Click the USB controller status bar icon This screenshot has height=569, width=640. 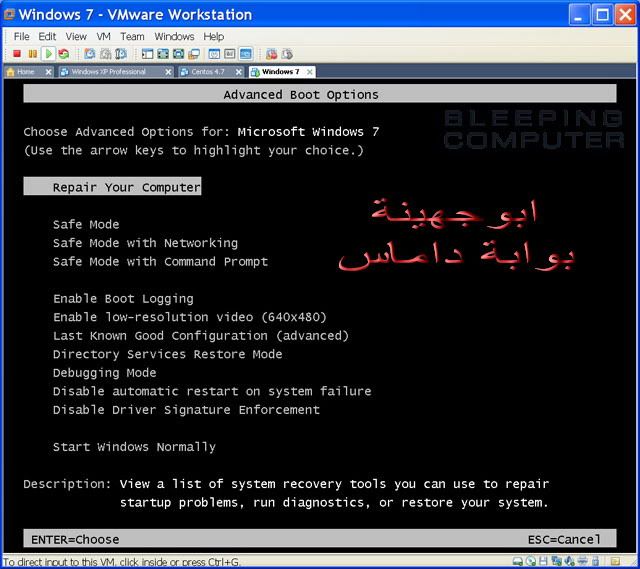pos(595,562)
